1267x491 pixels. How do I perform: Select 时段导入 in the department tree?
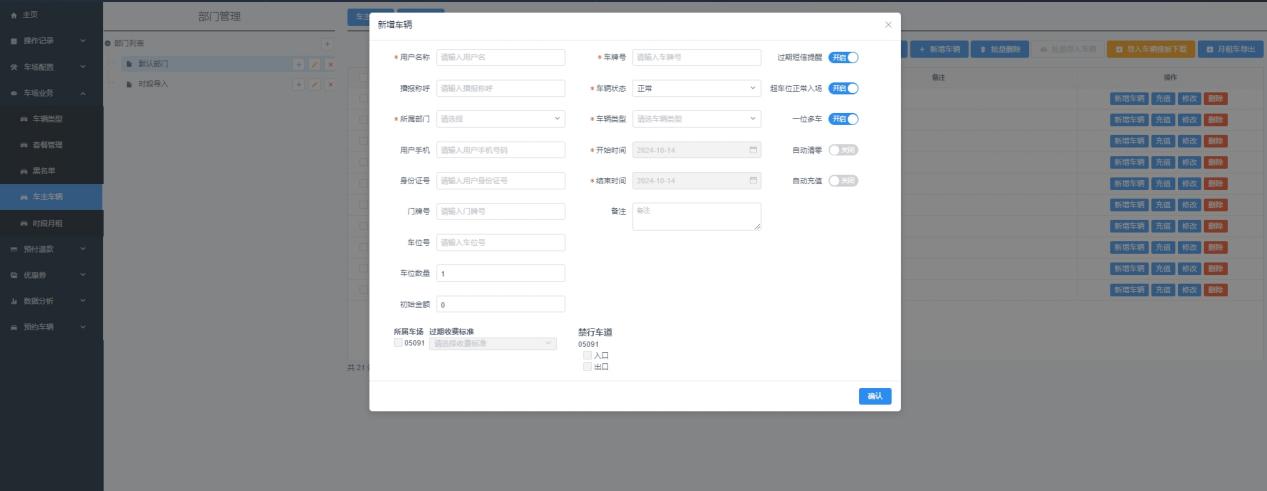click(153, 84)
